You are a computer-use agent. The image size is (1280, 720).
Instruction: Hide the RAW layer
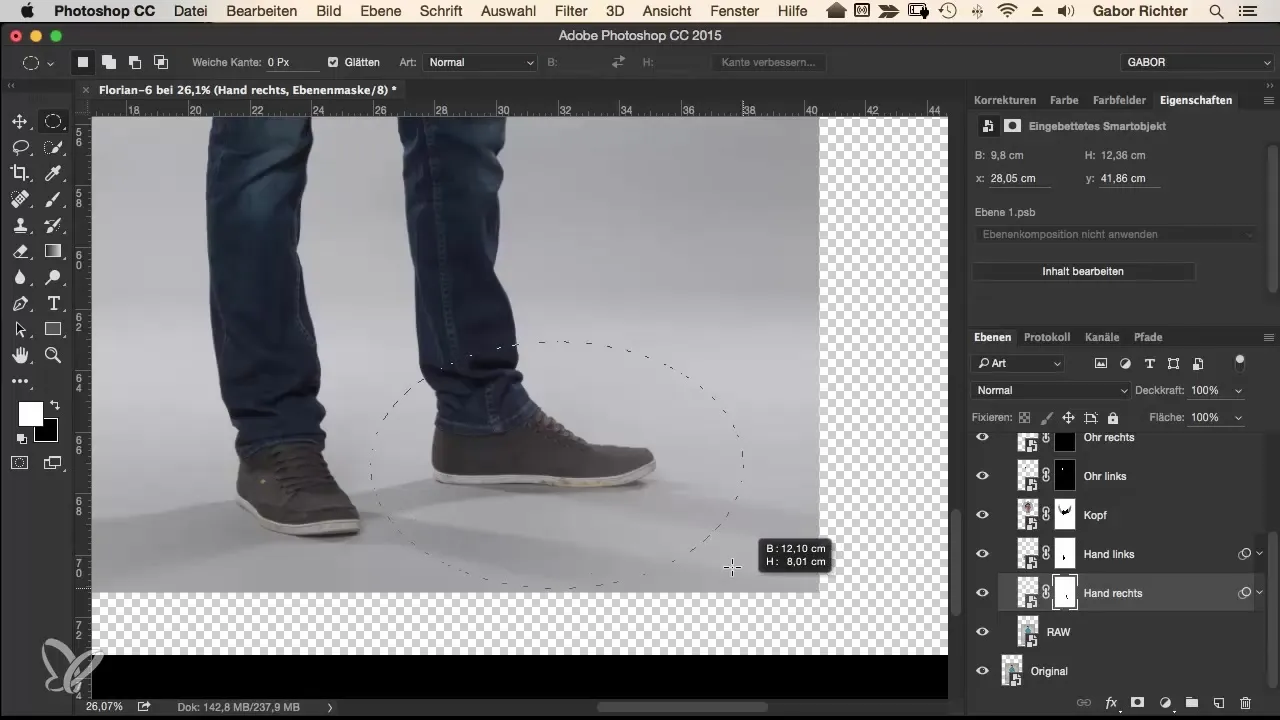[982, 632]
